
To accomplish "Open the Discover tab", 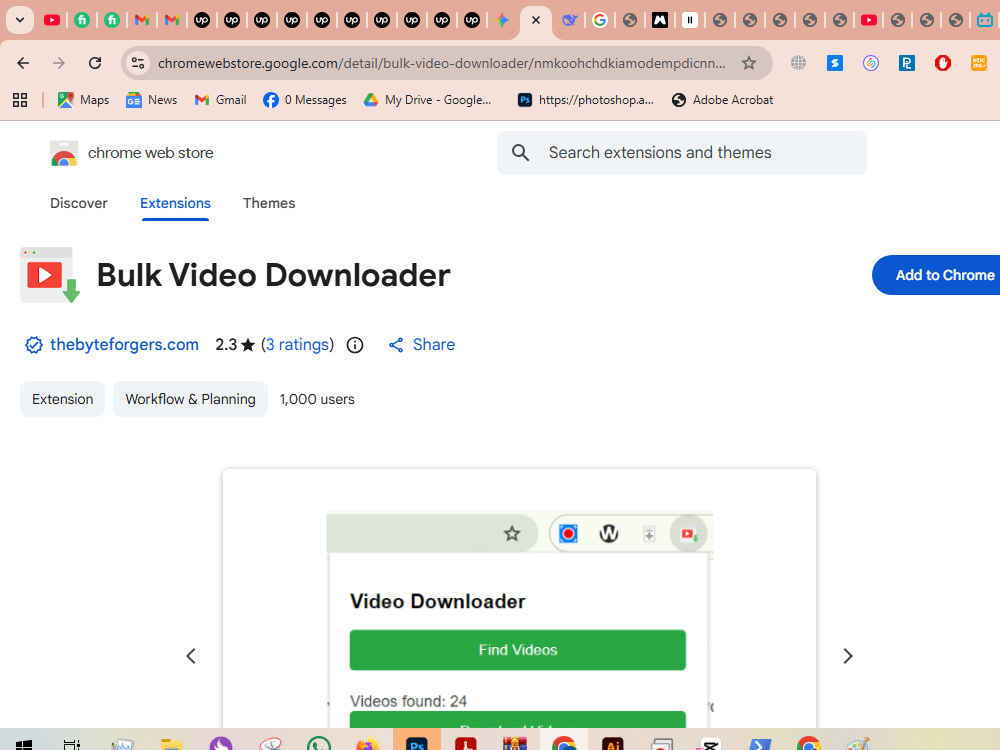I will pyautogui.click(x=78, y=203).
